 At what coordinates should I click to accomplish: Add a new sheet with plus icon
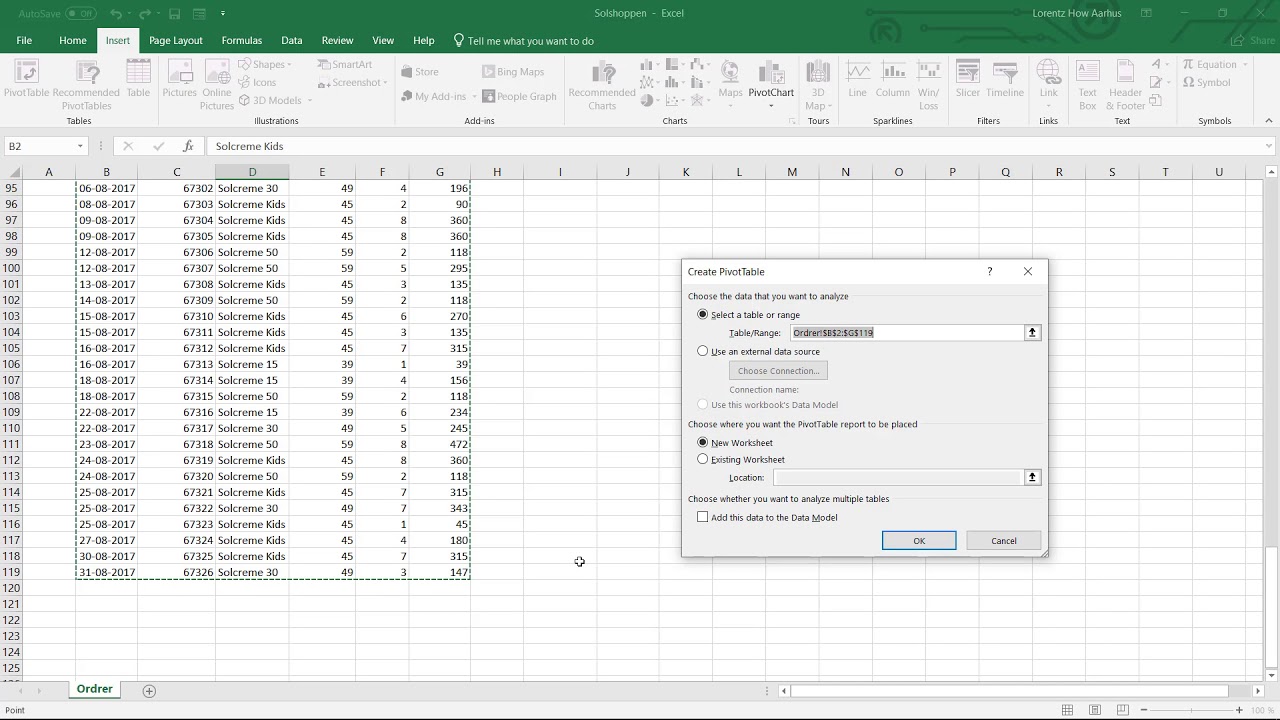(x=149, y=690)
